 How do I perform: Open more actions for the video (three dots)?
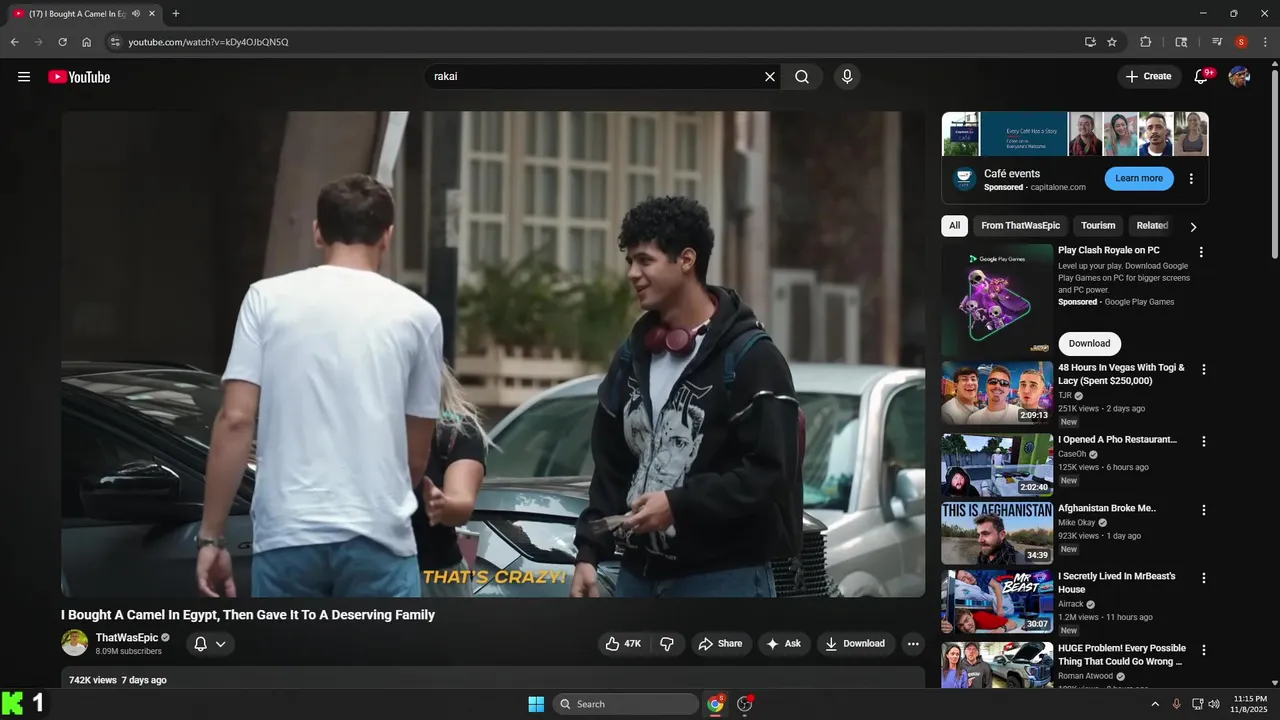pos(913,644)
